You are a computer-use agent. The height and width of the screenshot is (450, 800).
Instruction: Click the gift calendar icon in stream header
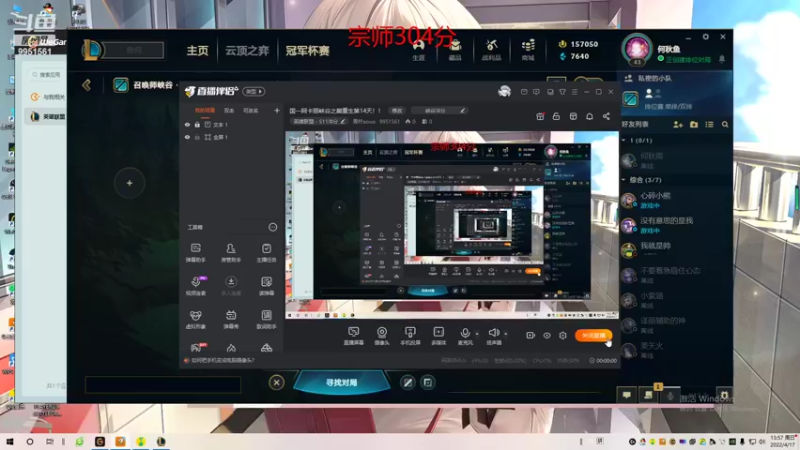pyautogui.click(x=540, y=116)
